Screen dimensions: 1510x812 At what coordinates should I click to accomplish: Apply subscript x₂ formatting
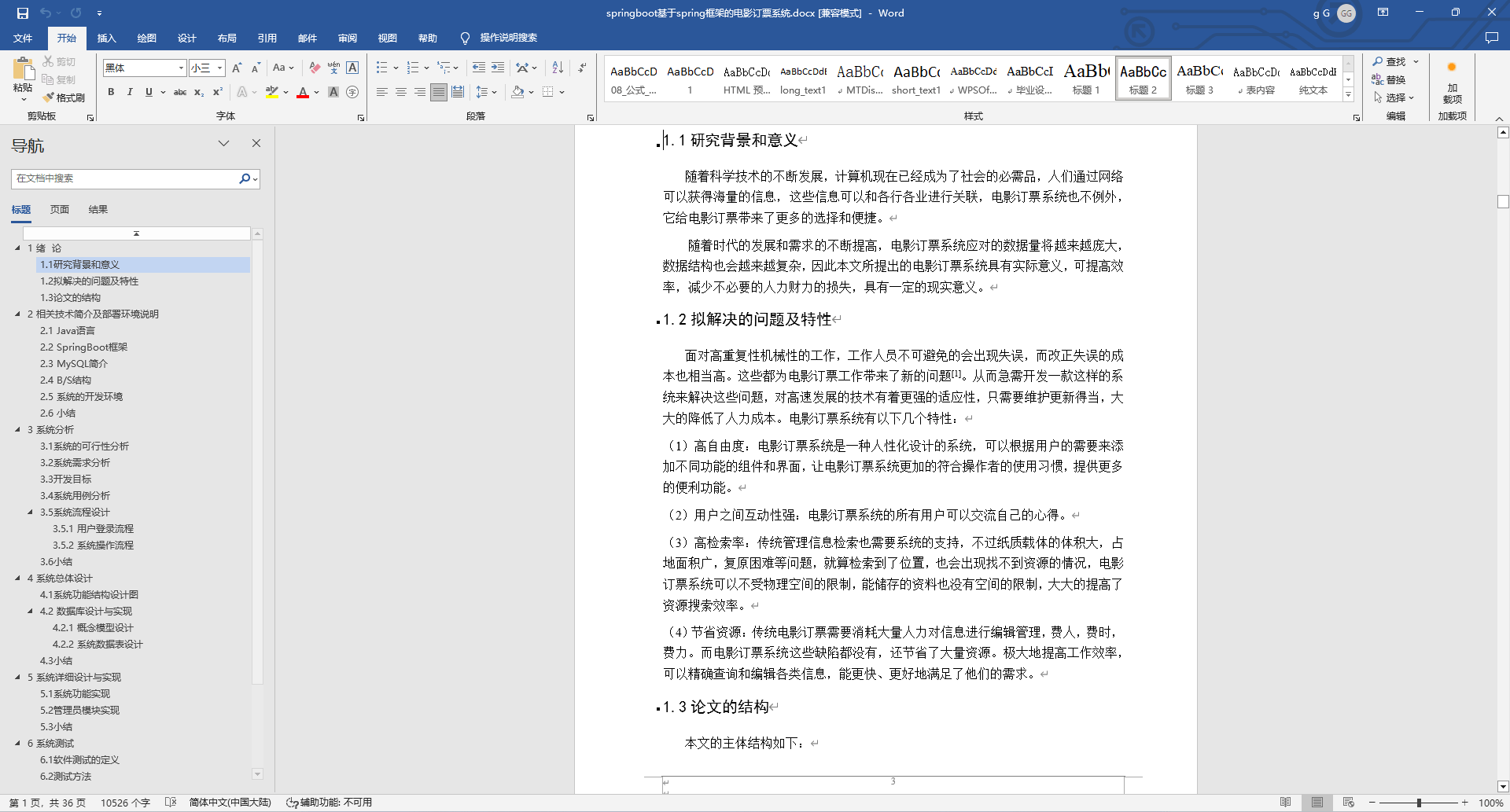199,92
